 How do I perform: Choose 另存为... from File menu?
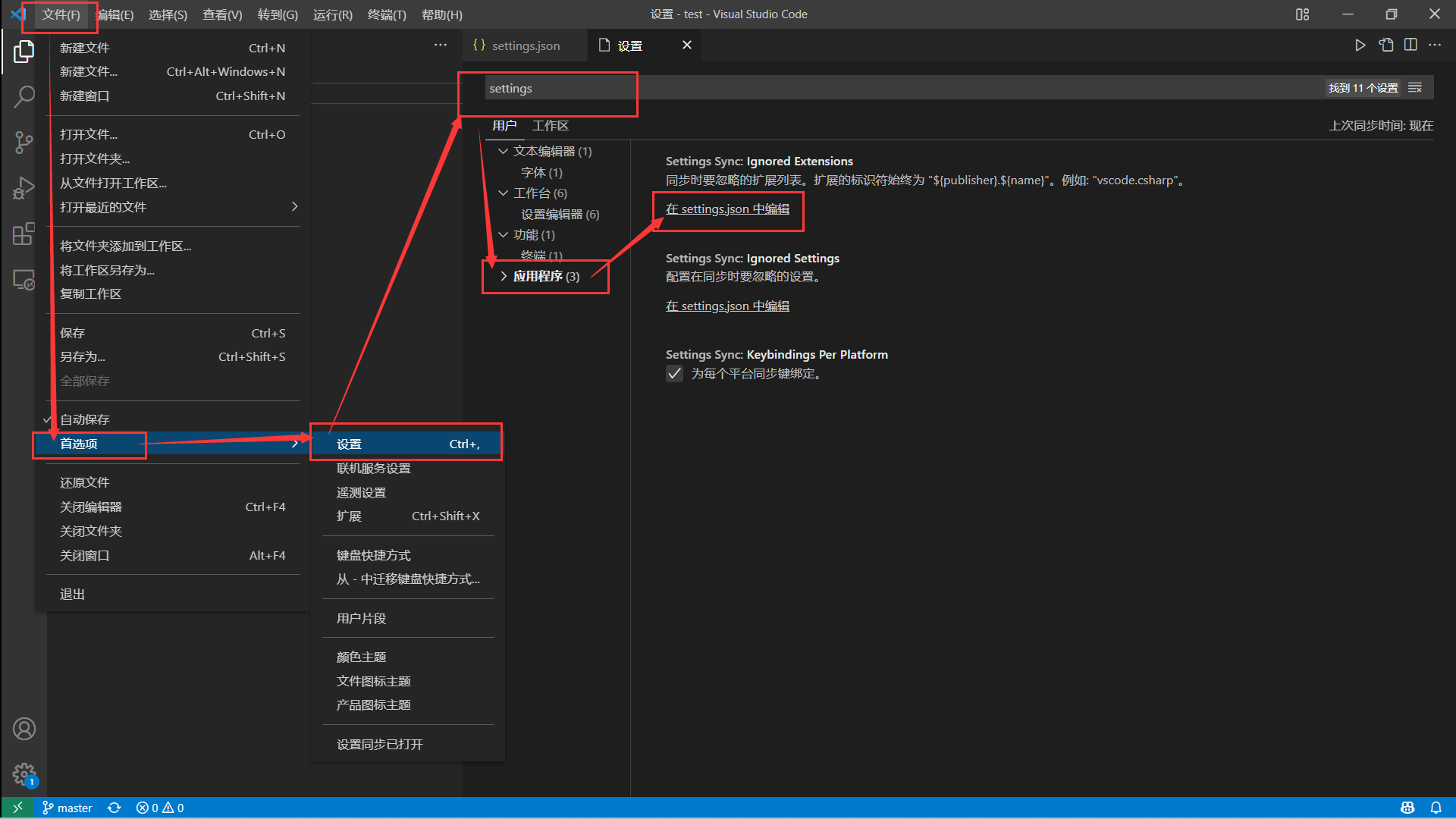(x=173, y=356)
